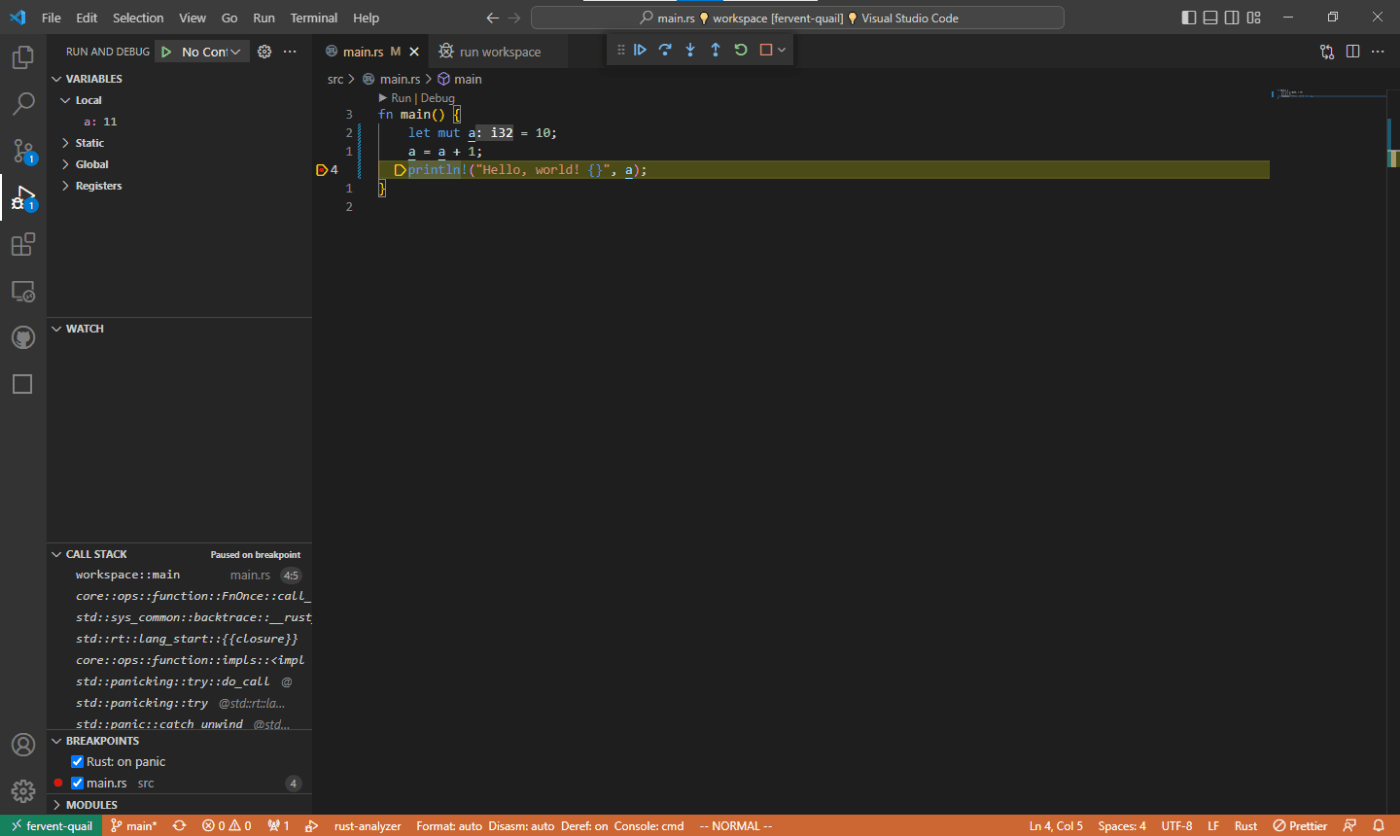
Task: Open the debug configuration dropdown
Action: tap(212, 52)
